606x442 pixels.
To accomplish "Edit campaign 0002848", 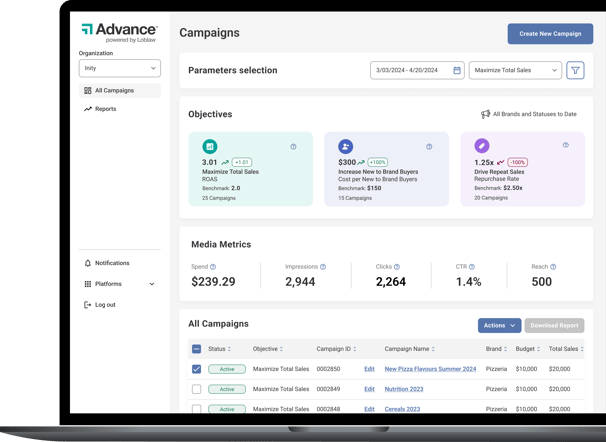I will point(369,409).
